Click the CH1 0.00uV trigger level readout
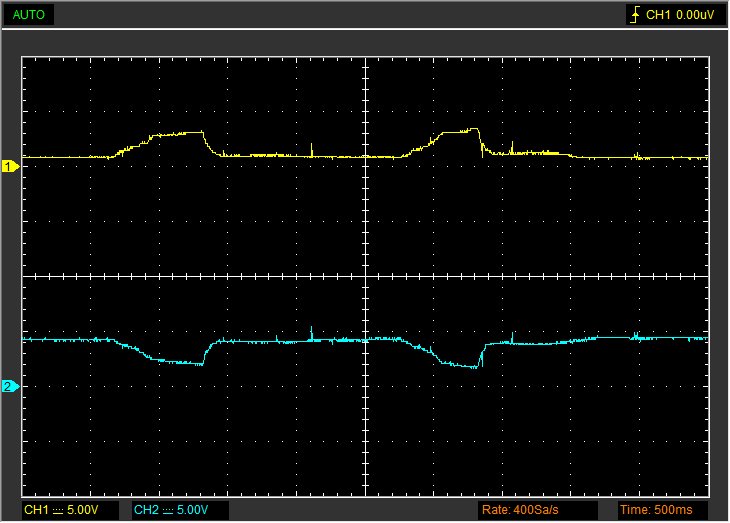Image resolution: width=730 pixels, height=523 pixels. [x=680, y=15]
